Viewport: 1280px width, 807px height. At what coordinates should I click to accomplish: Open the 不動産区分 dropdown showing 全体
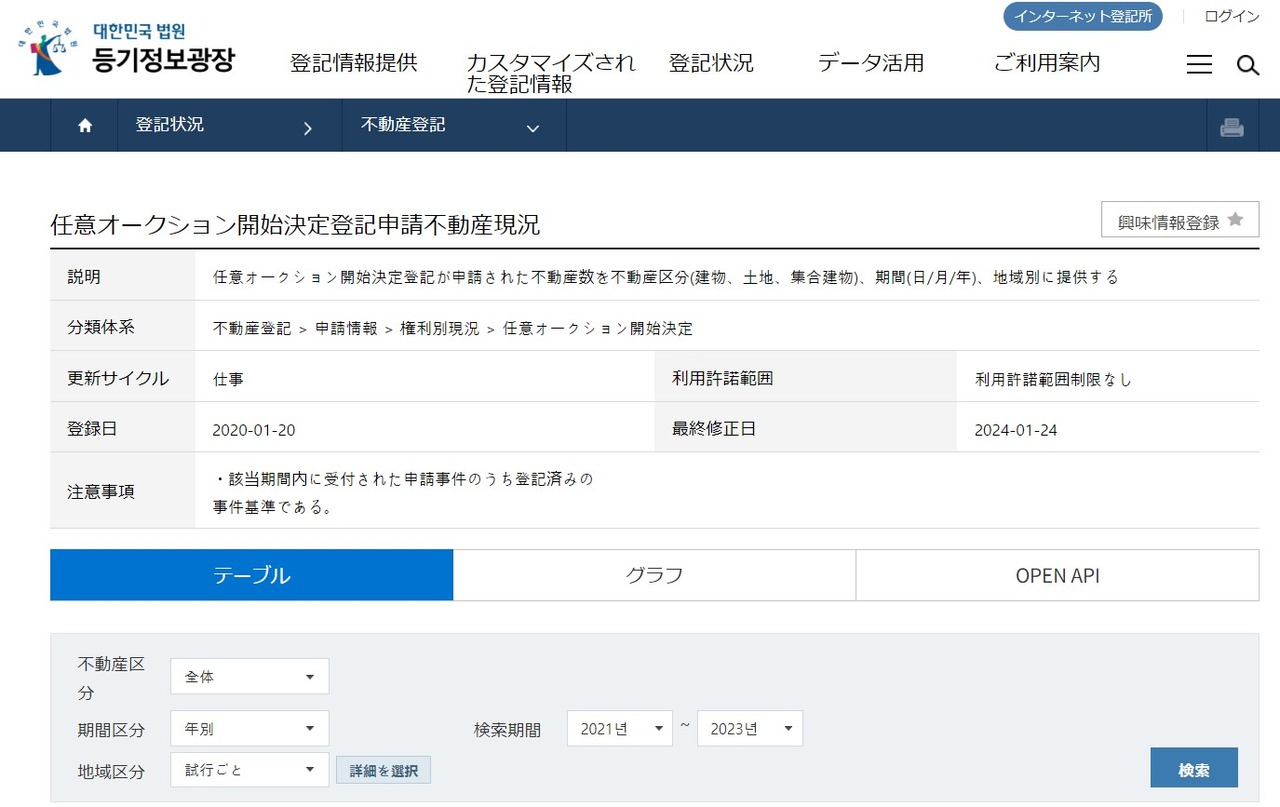(250, 677)
